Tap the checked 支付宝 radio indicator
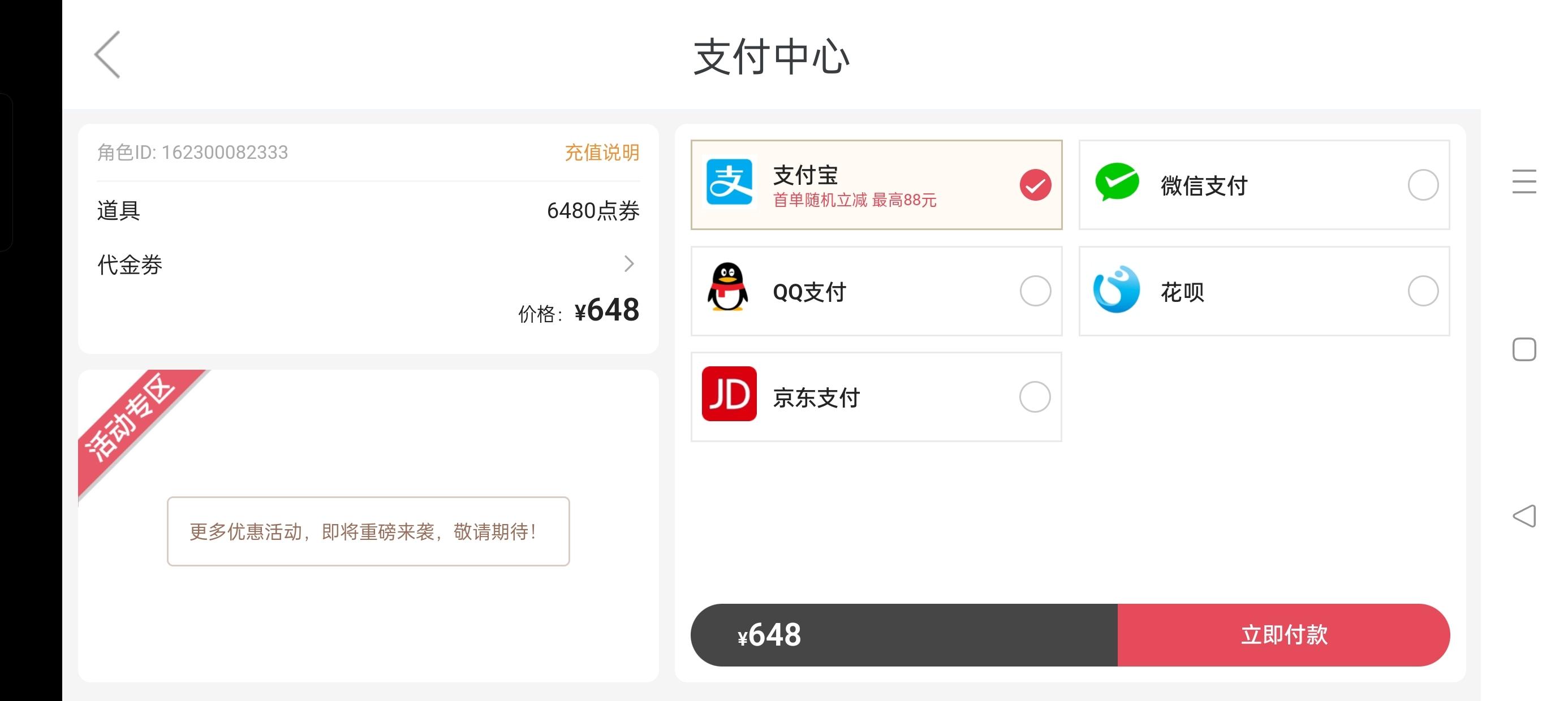Viewport: 1568px width, 701px height. coord(1035,185)
